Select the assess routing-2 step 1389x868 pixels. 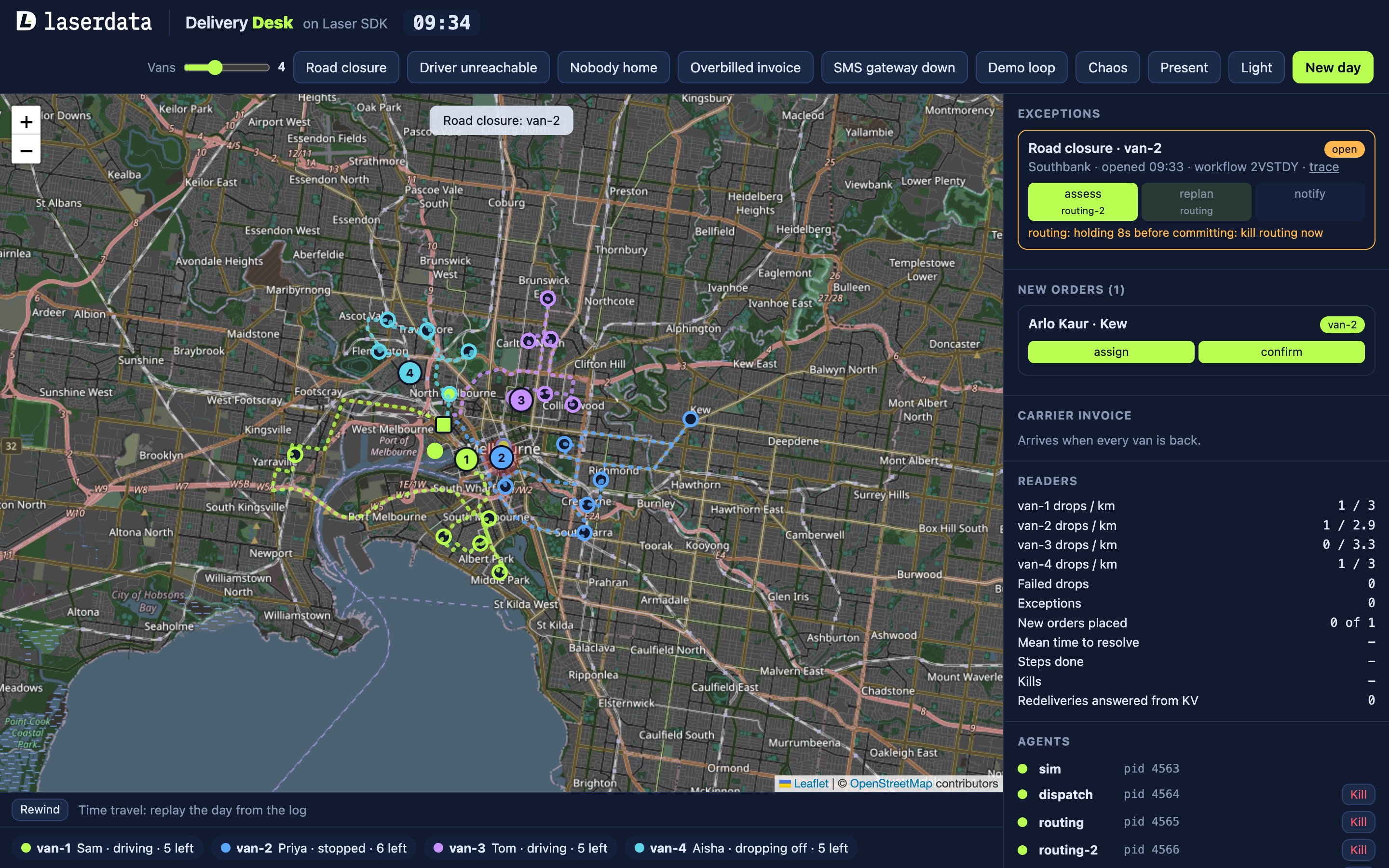1082,202
